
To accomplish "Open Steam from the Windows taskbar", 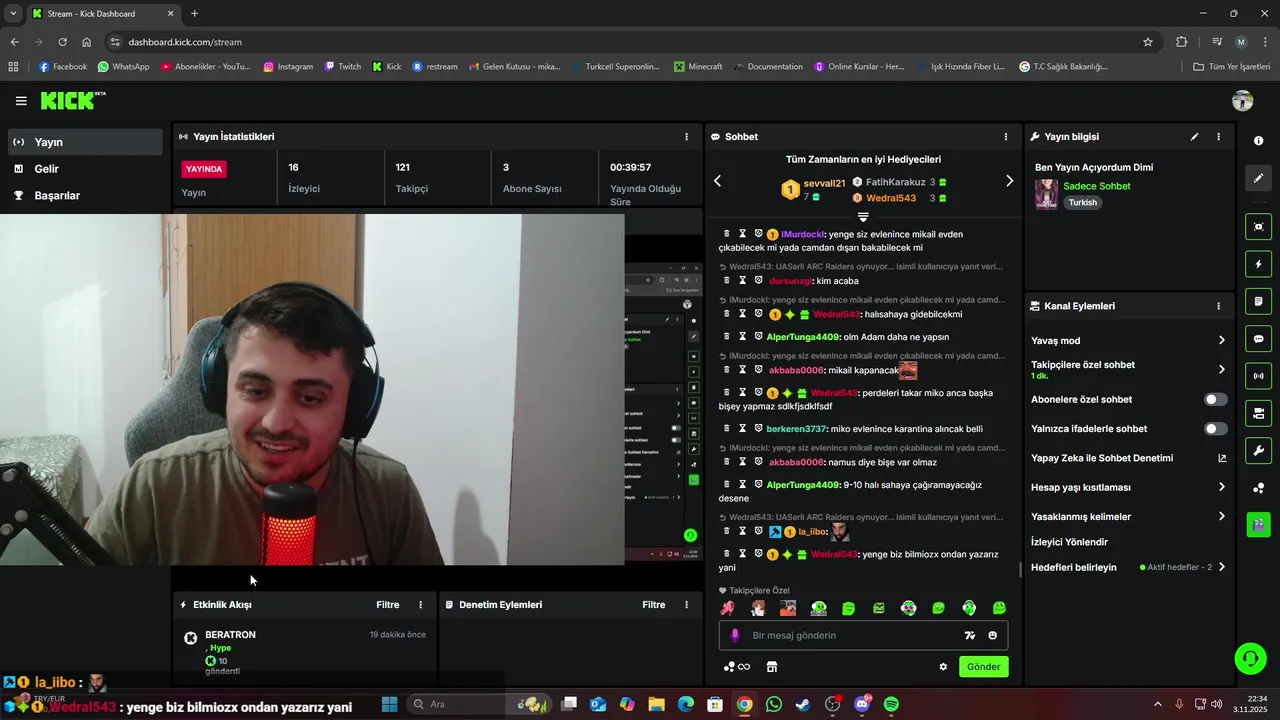I will tap(803, 704).
